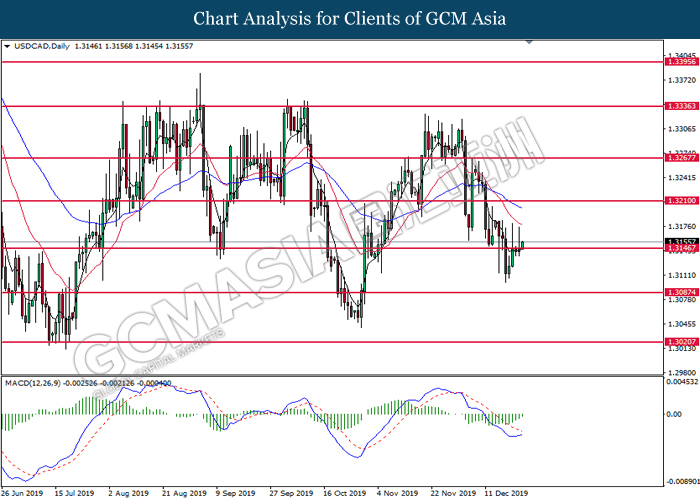
Task: Click the MACD scale value 0.004532
Action: [680, 382]
